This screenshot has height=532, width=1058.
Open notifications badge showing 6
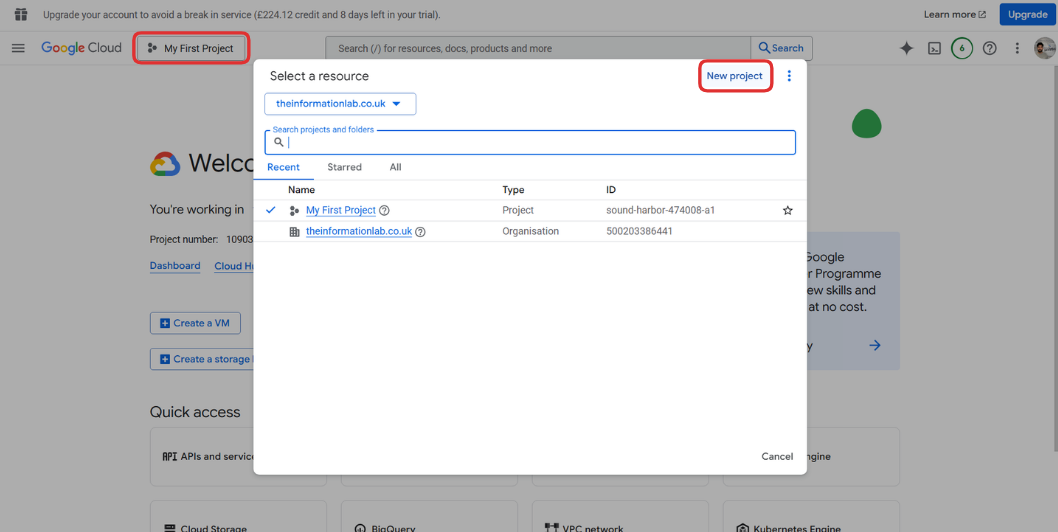click(x=962, y=49)
